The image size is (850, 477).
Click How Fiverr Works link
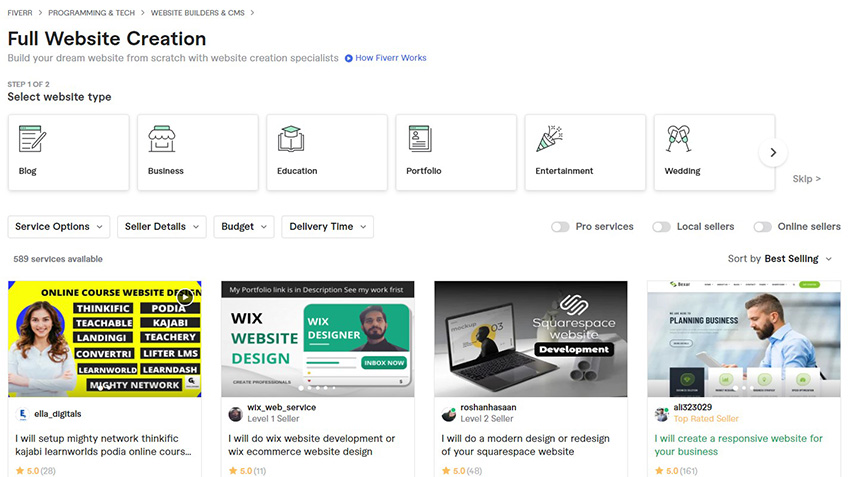point(390,58)
